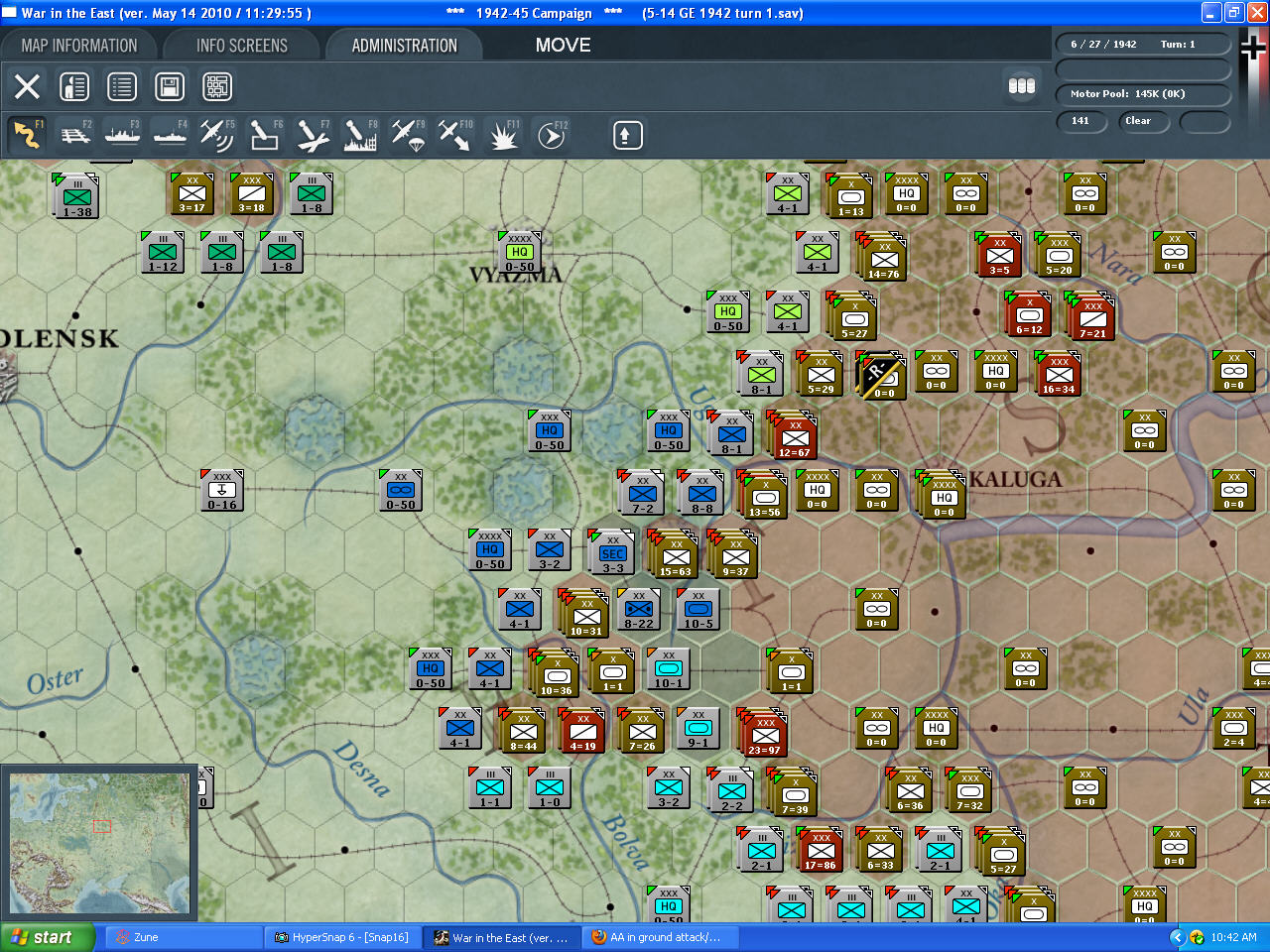The image size is (1270, 952).
Task: Choose the F4 amphibious ship mode icon
Action: [x=170, y=135]
